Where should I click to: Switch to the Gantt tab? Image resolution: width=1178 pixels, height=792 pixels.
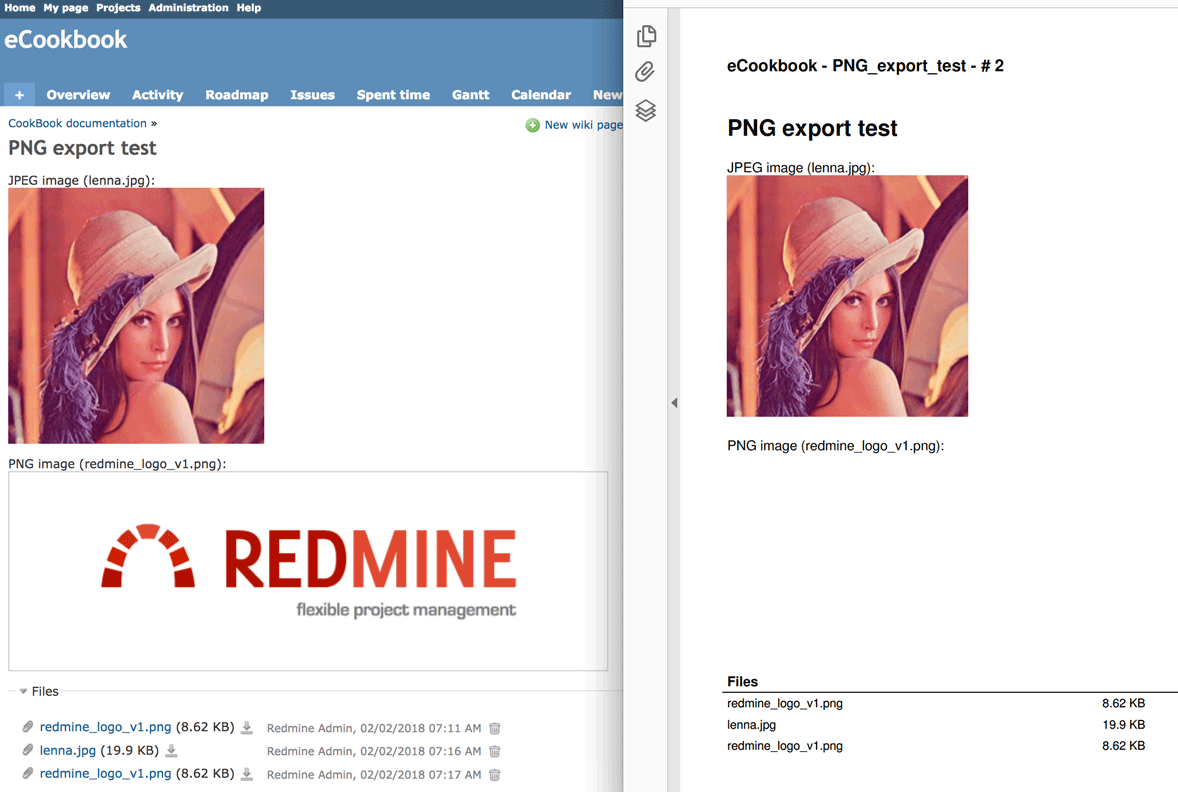[470, 95]
